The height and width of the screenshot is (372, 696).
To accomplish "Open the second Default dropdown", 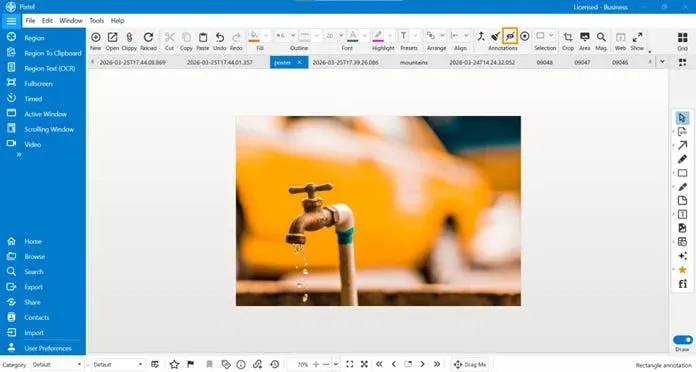I will [118, 364].
